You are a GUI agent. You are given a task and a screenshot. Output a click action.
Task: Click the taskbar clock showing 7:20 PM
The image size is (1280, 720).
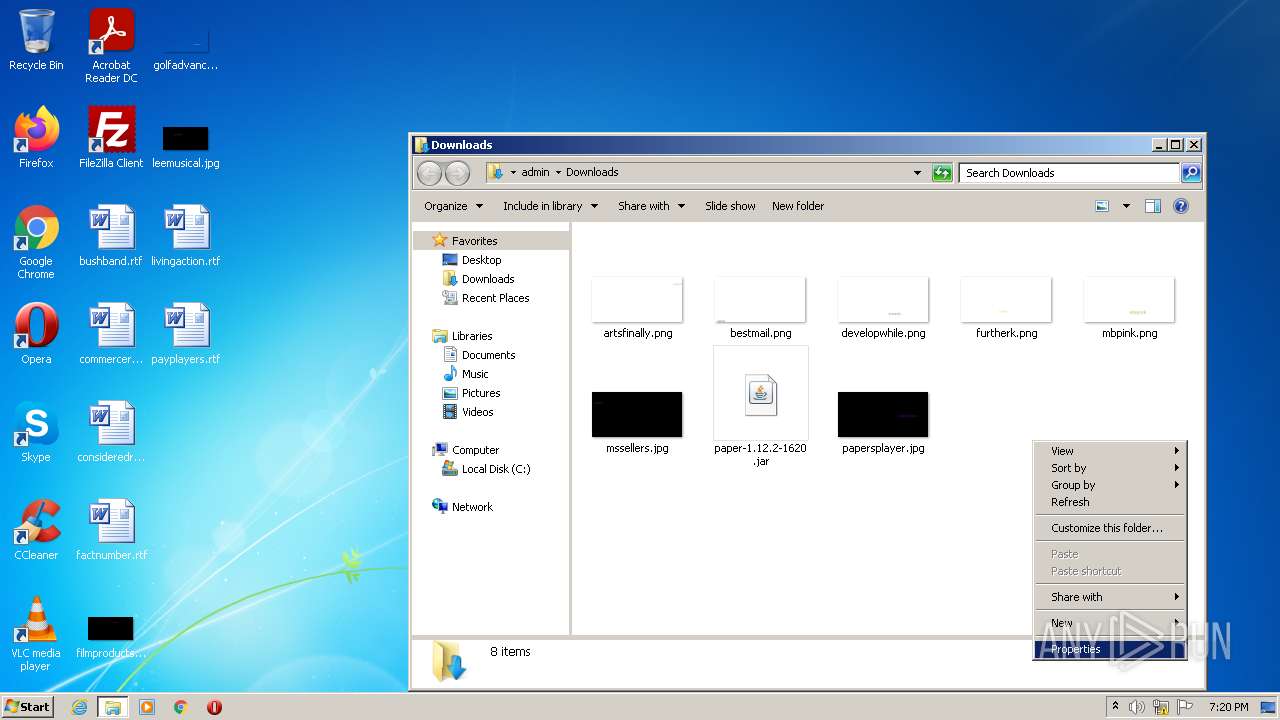click(x=1227, y=707)
